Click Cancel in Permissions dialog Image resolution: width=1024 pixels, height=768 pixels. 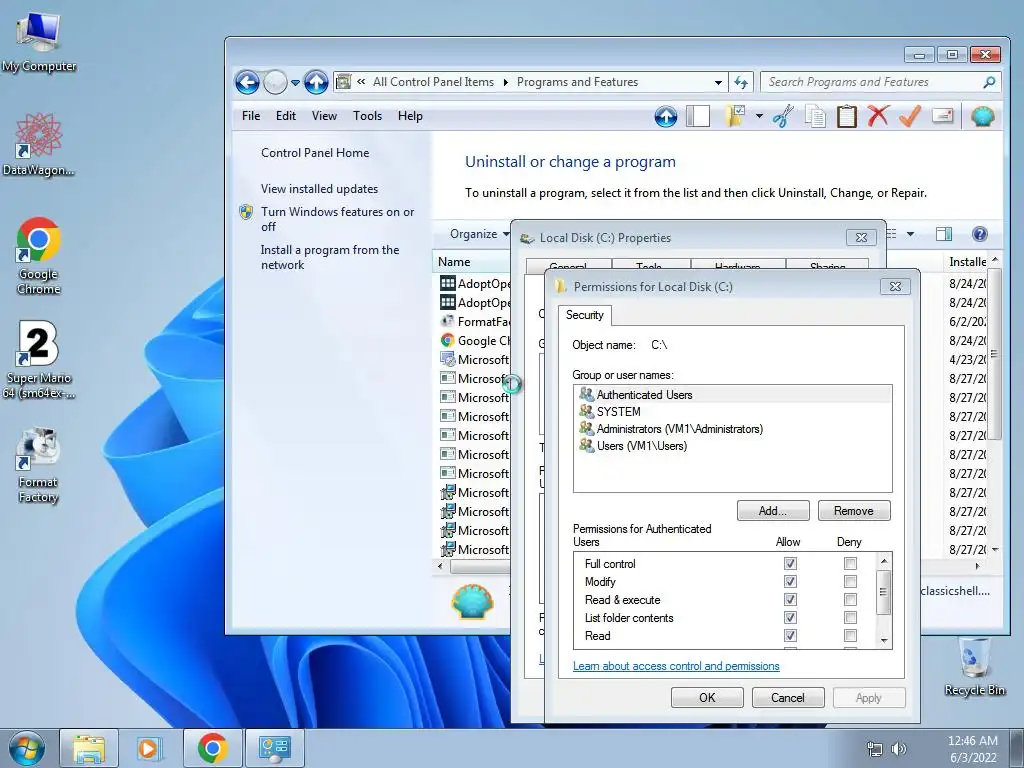click(x=788, y=697)
